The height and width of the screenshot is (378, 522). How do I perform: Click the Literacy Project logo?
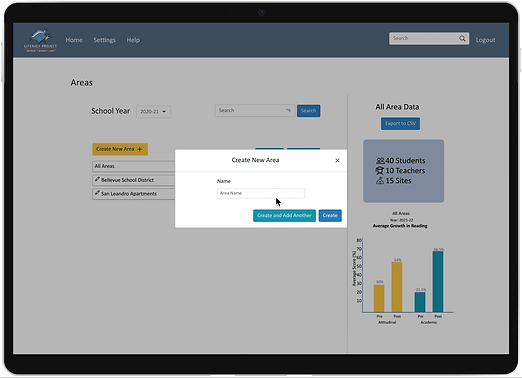40,40
